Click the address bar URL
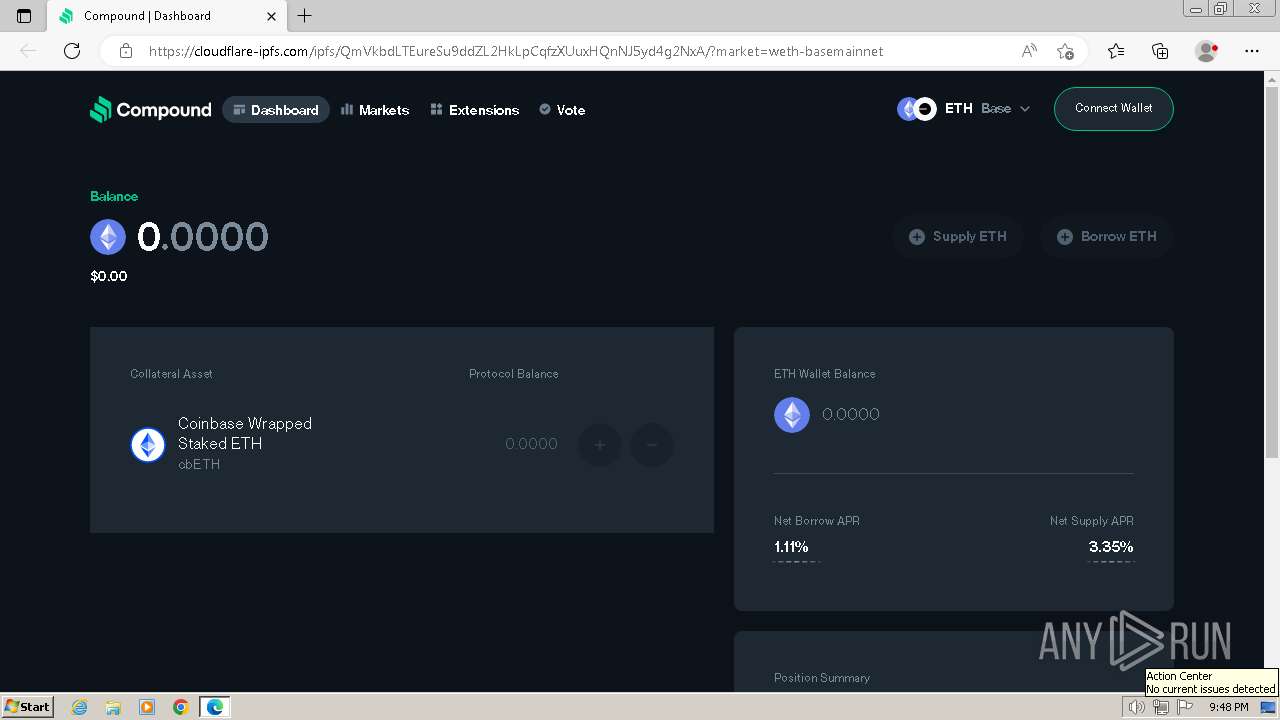Image resolution: width=1280 pixels, height=720 pixels. point(516,51)
